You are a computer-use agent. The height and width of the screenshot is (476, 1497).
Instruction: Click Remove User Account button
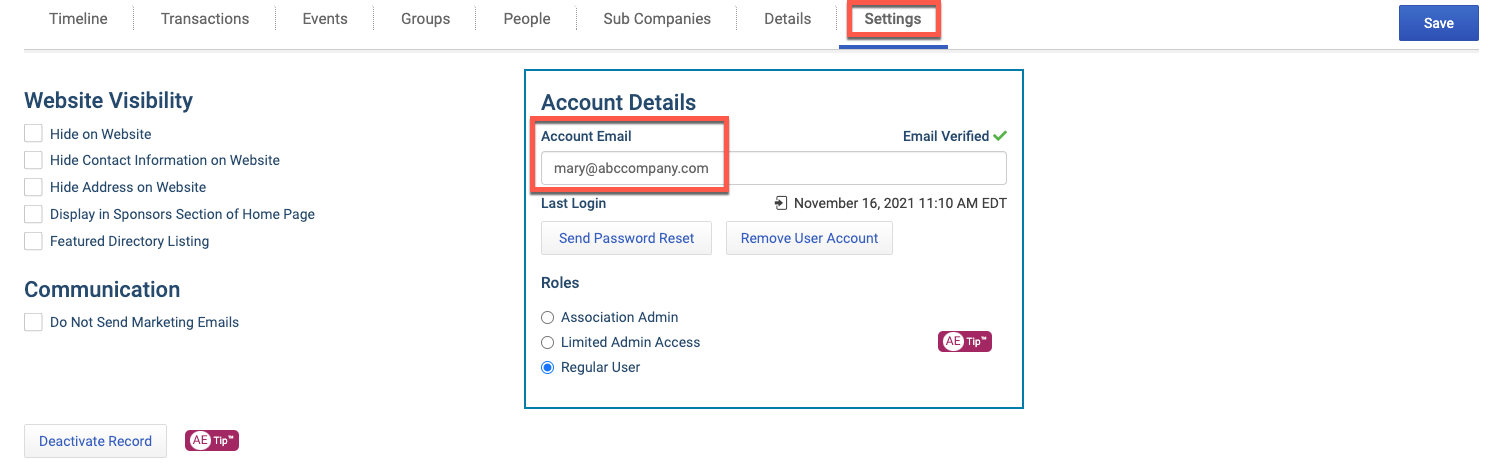[x=809, y=238]
